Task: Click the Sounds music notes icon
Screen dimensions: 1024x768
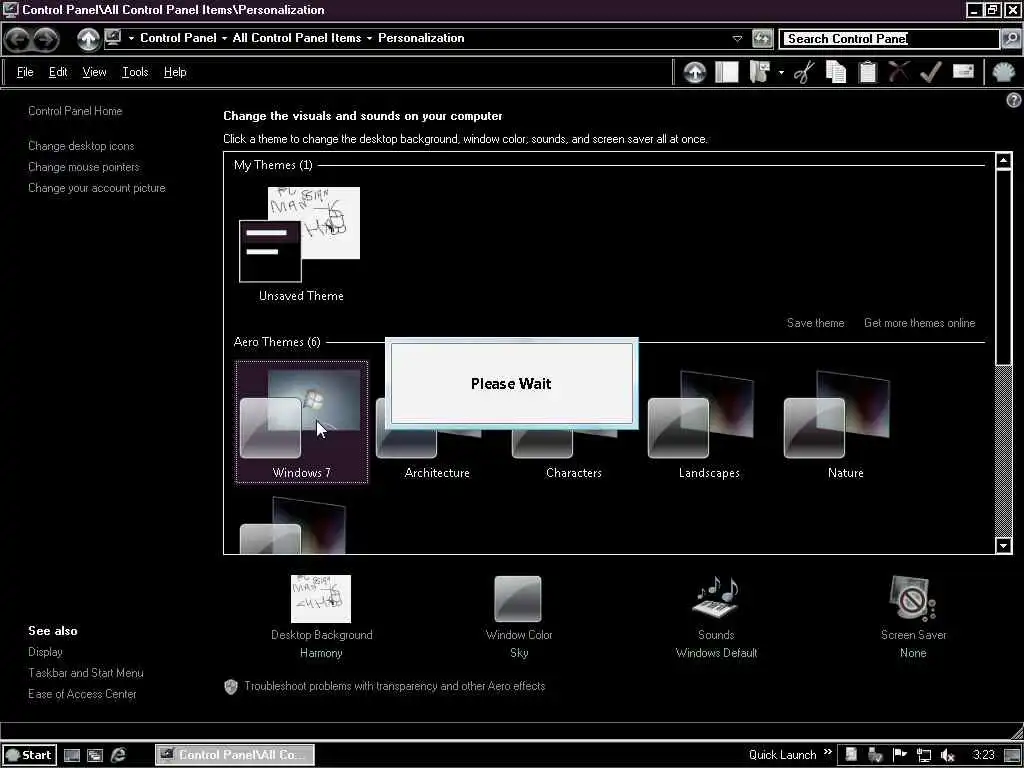Action: pos(716,597)
